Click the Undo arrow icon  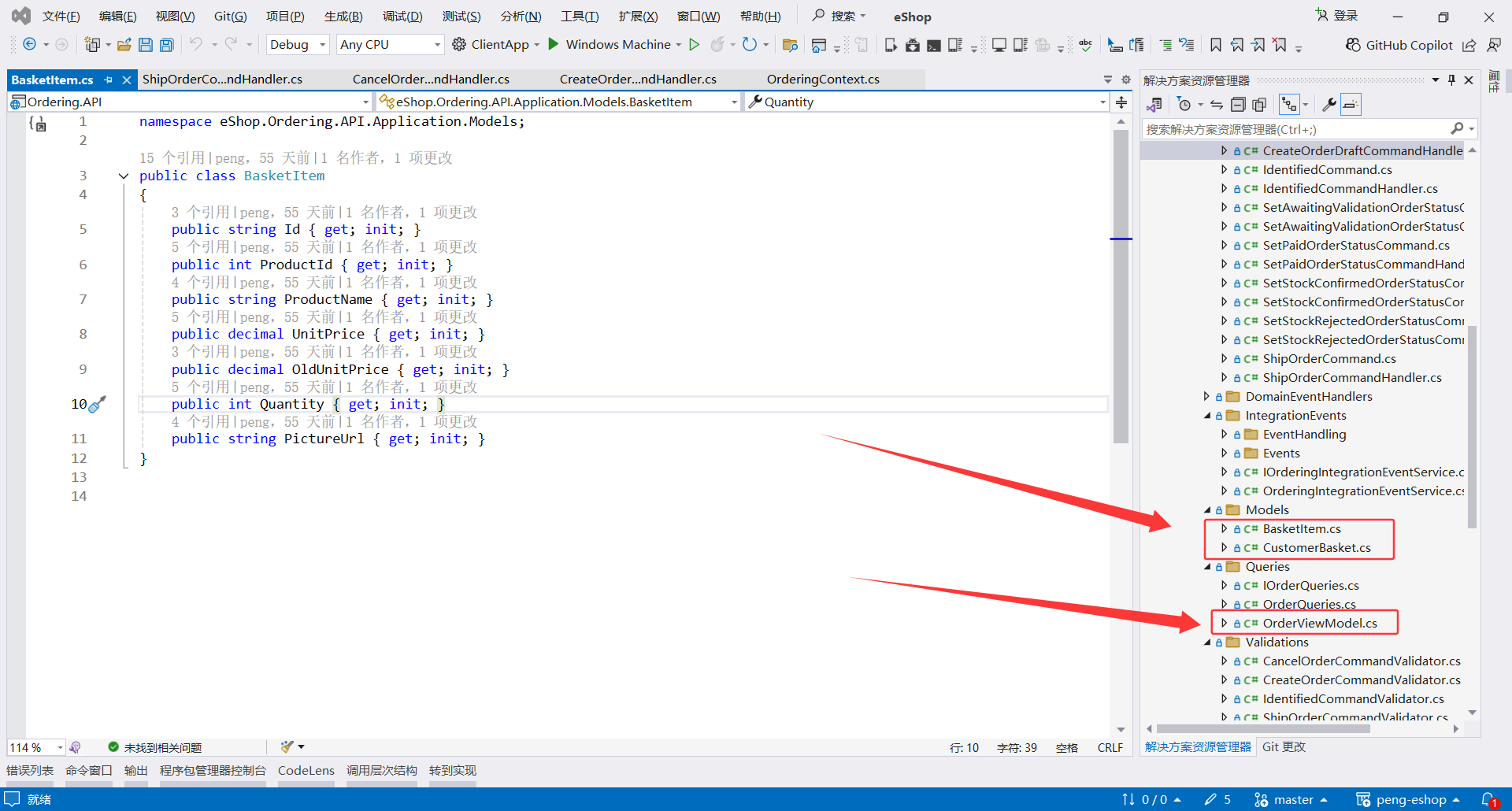pos(196,44)
